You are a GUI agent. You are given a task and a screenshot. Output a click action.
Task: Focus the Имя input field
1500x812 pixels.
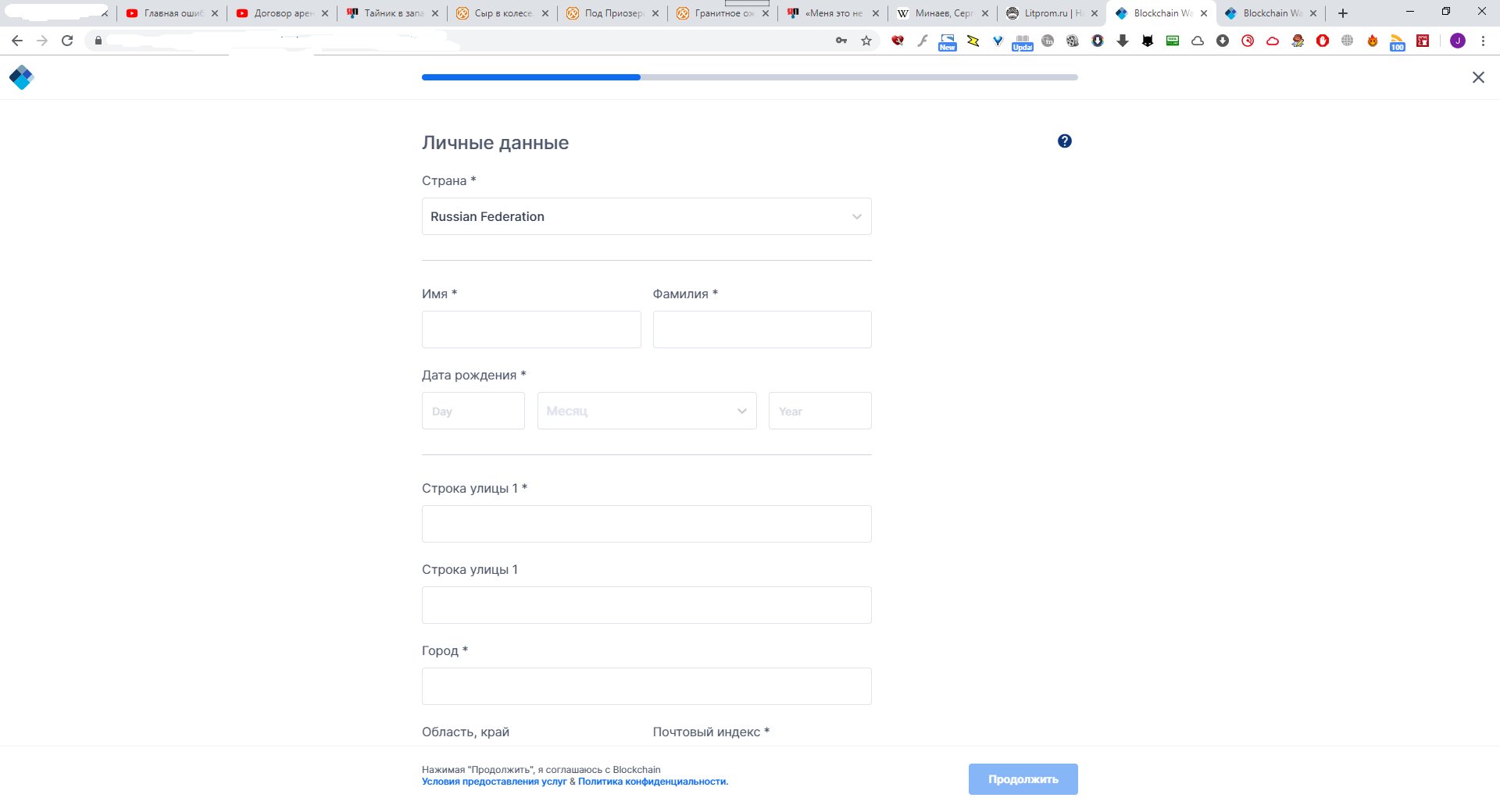(531, 329)
